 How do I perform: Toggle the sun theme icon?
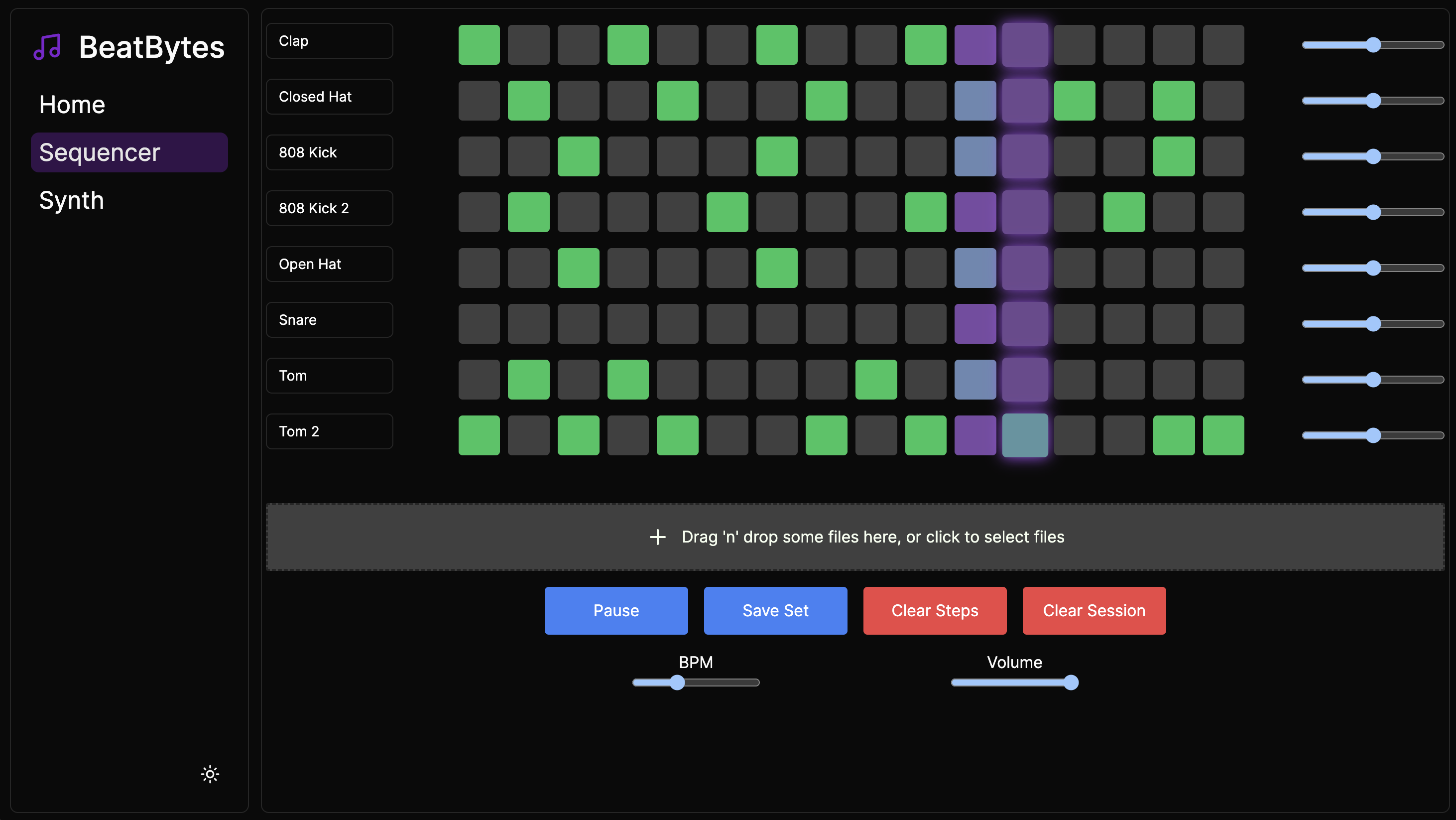click(210, 774)
